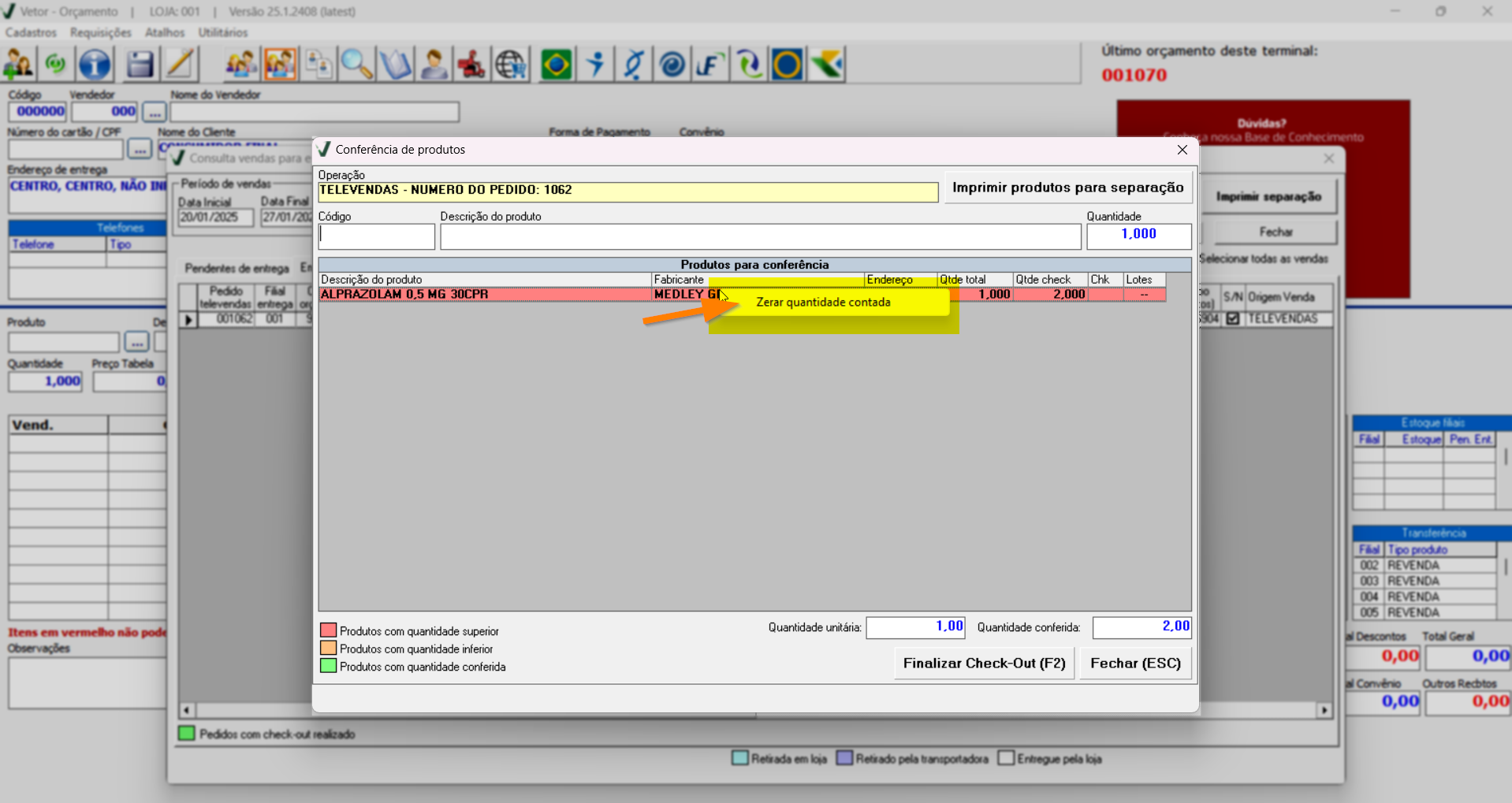Click the open blue book icon
The height and width of the screenshot is (803, 1512).
(x=395, y=64)
